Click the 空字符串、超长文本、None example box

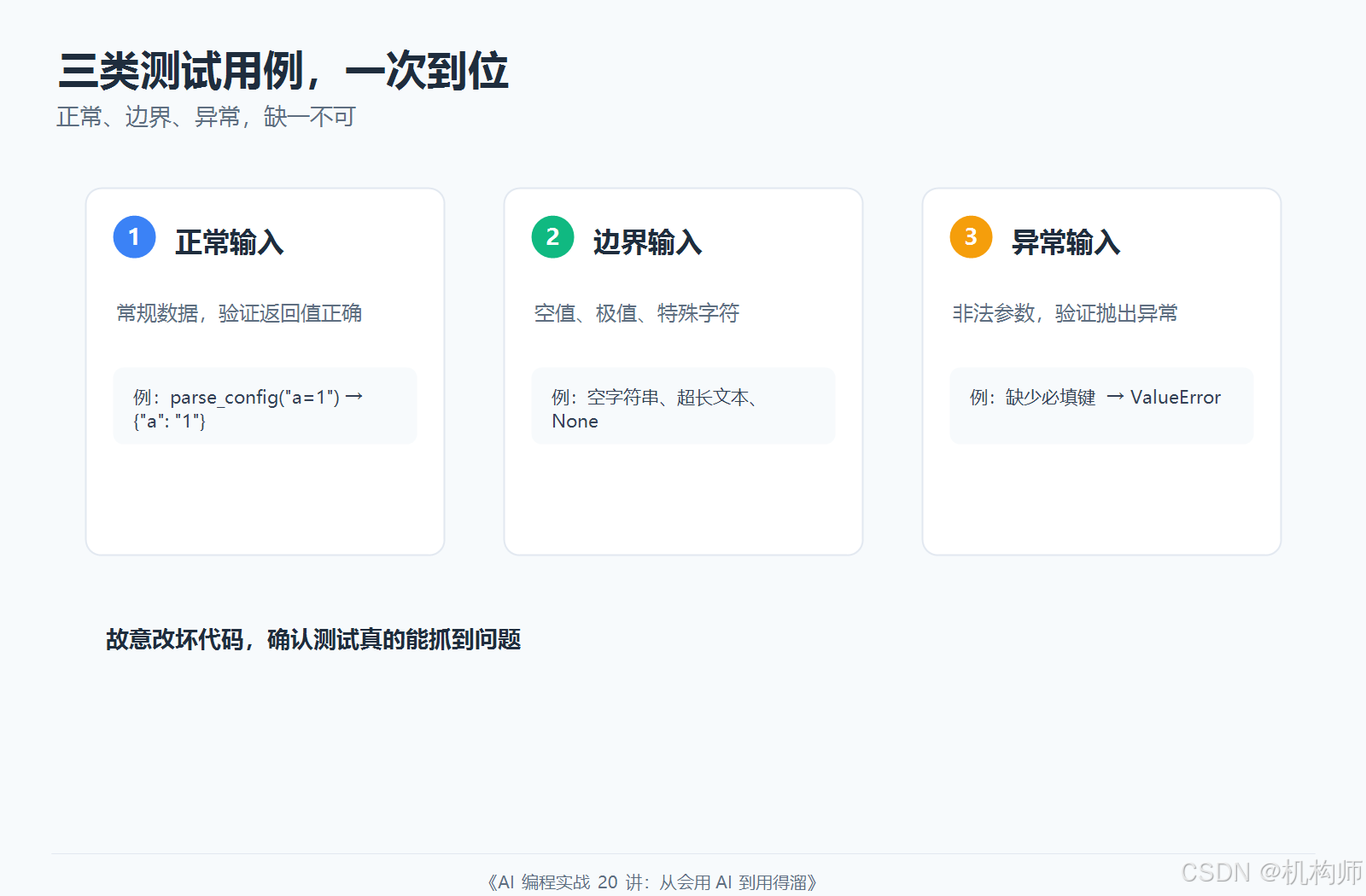[x=683, y=406]
